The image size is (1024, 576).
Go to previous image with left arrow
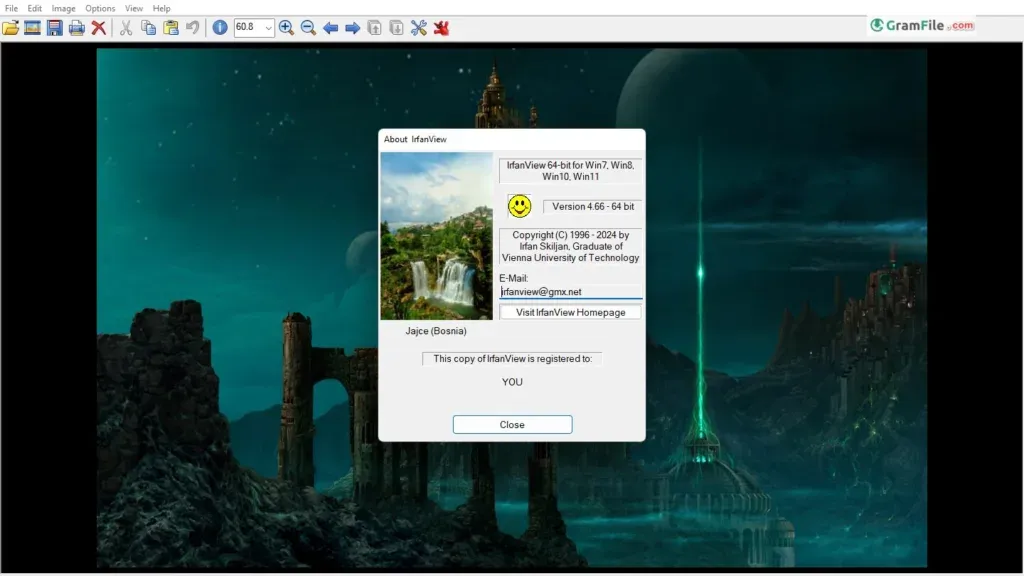[330, 27]
